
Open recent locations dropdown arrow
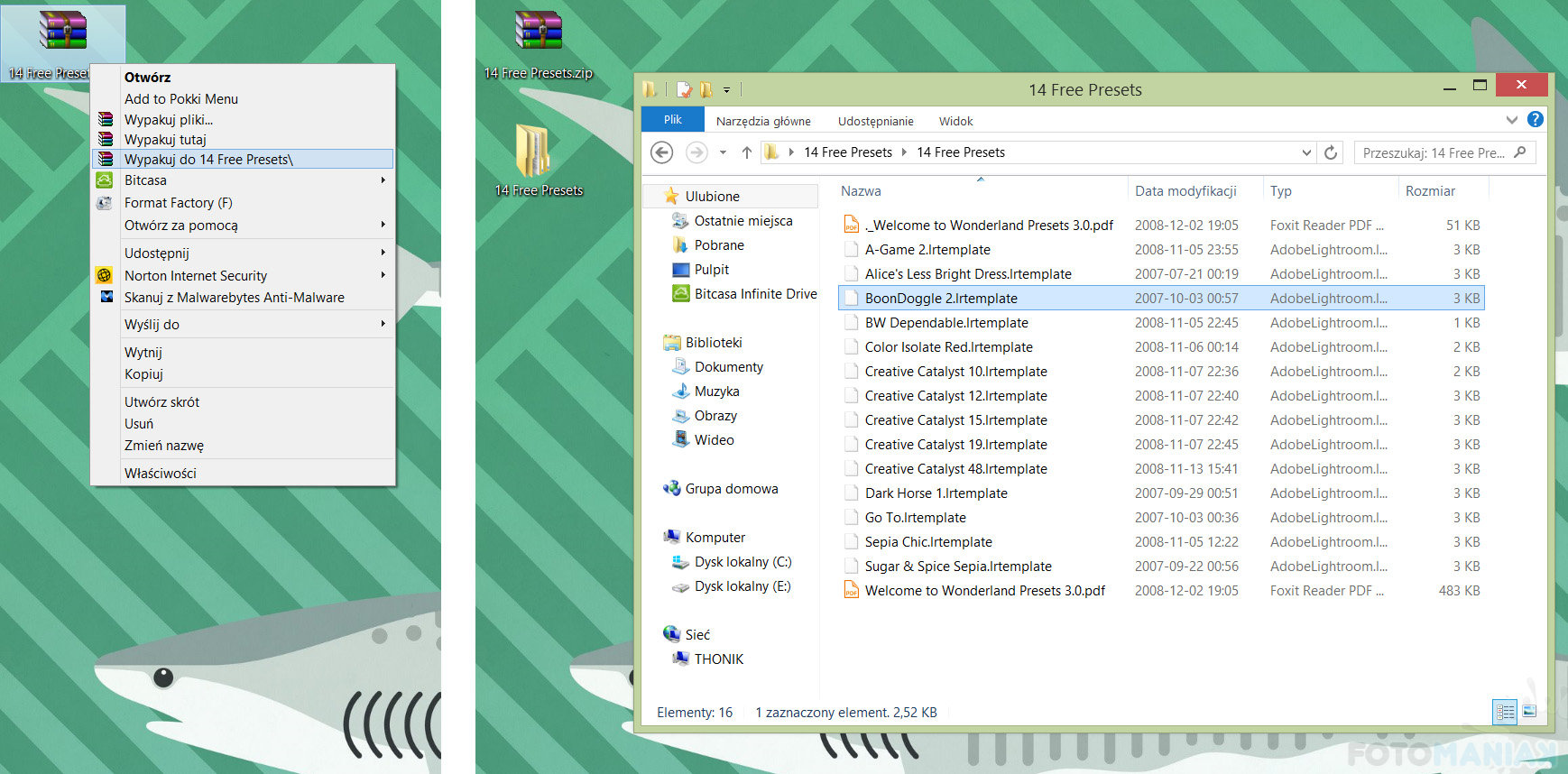point(723,152)
